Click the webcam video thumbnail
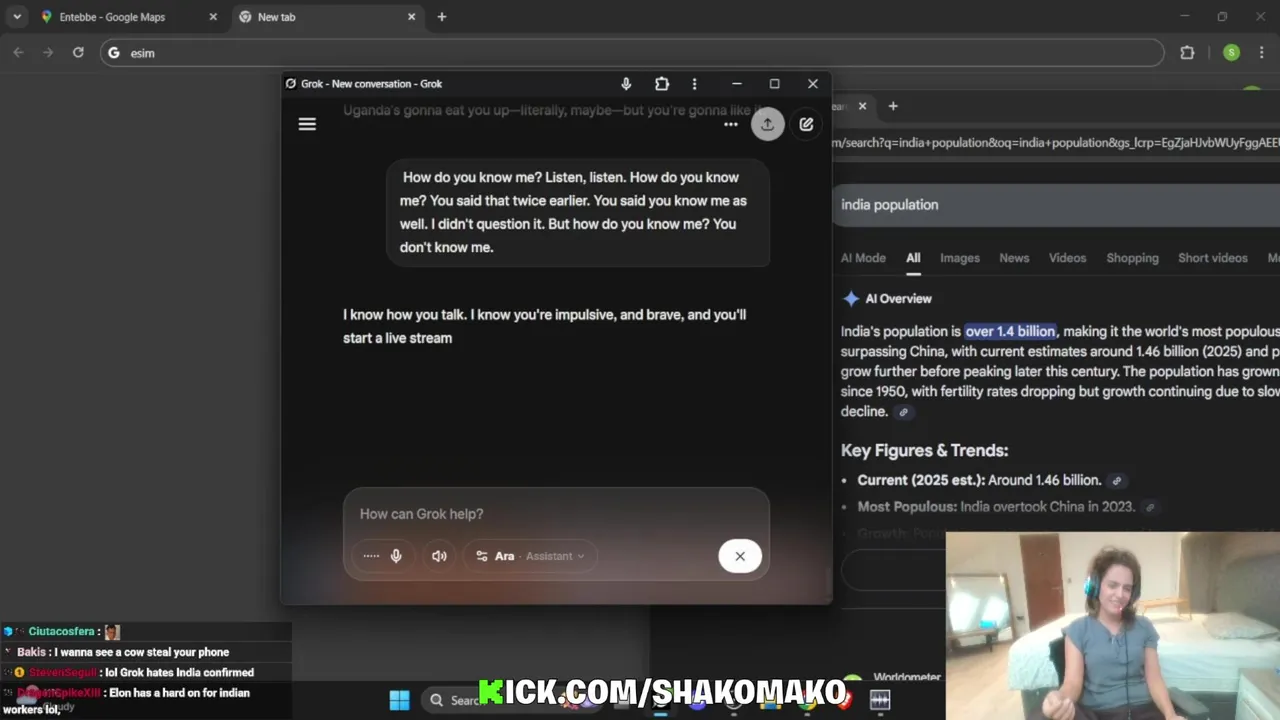Image resolution: width=1280 pixels, height=720 pixels. pos(1112,625)
